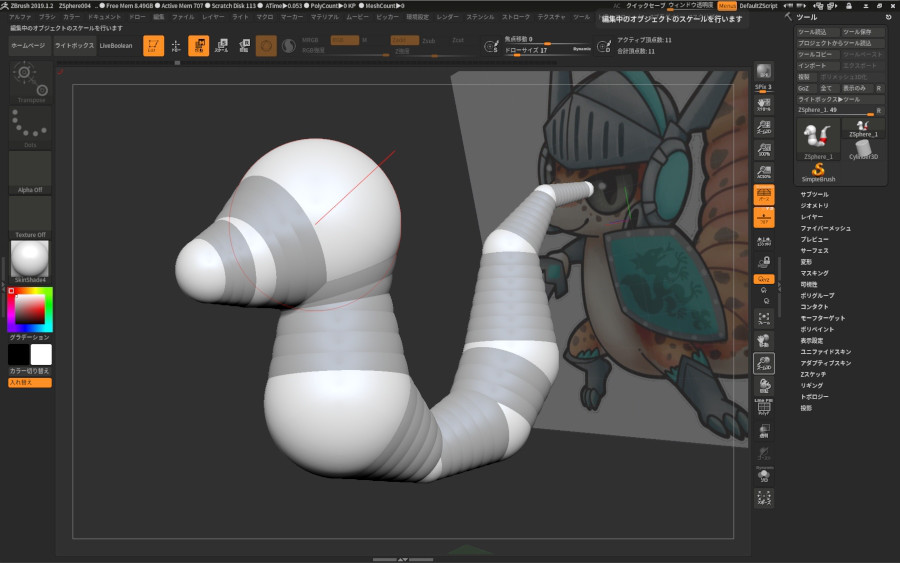Activate the Edit mode button
900x563 pixels.
coord(153,46)
